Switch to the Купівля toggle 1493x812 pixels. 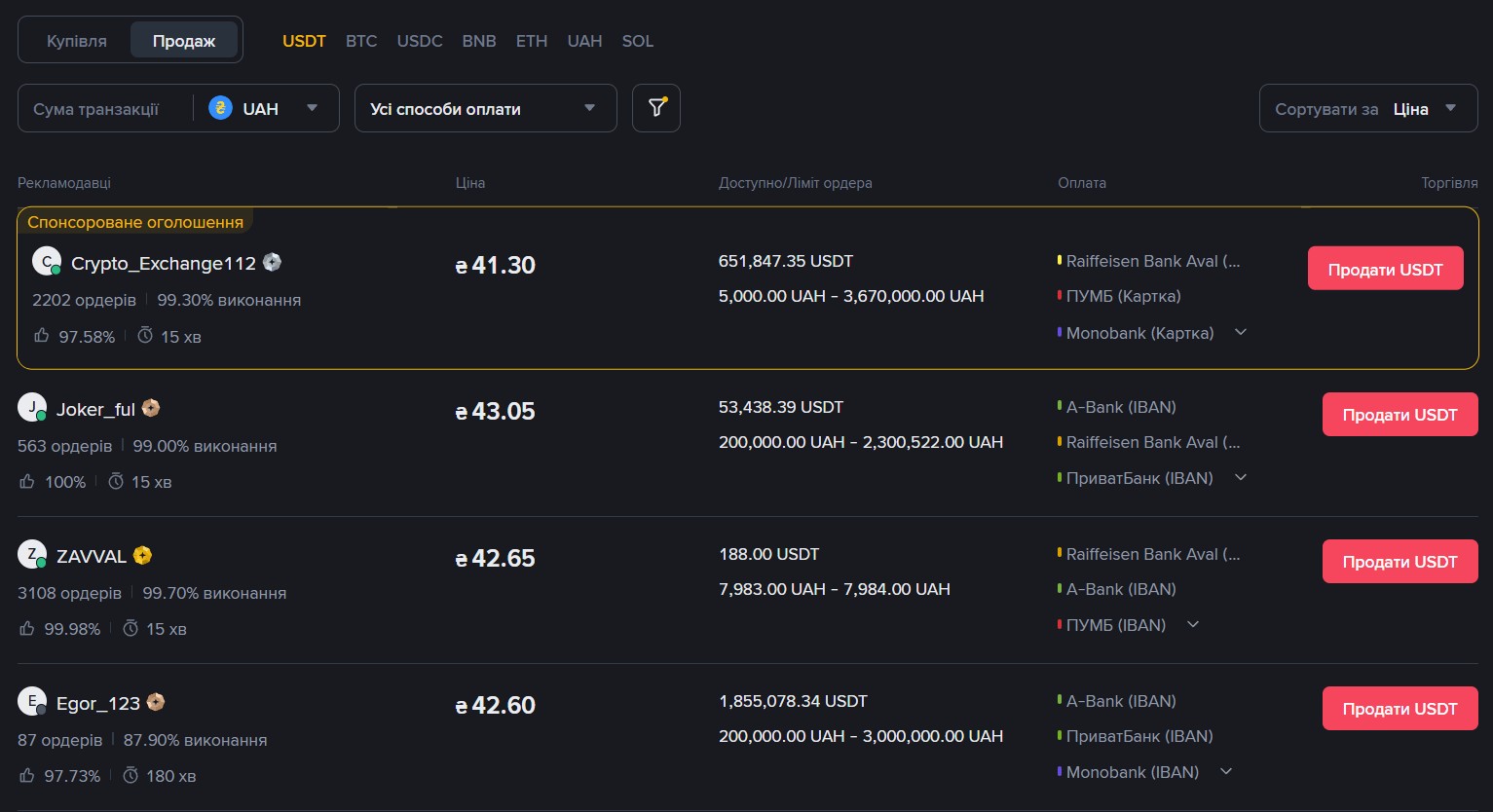pos(77,41)
